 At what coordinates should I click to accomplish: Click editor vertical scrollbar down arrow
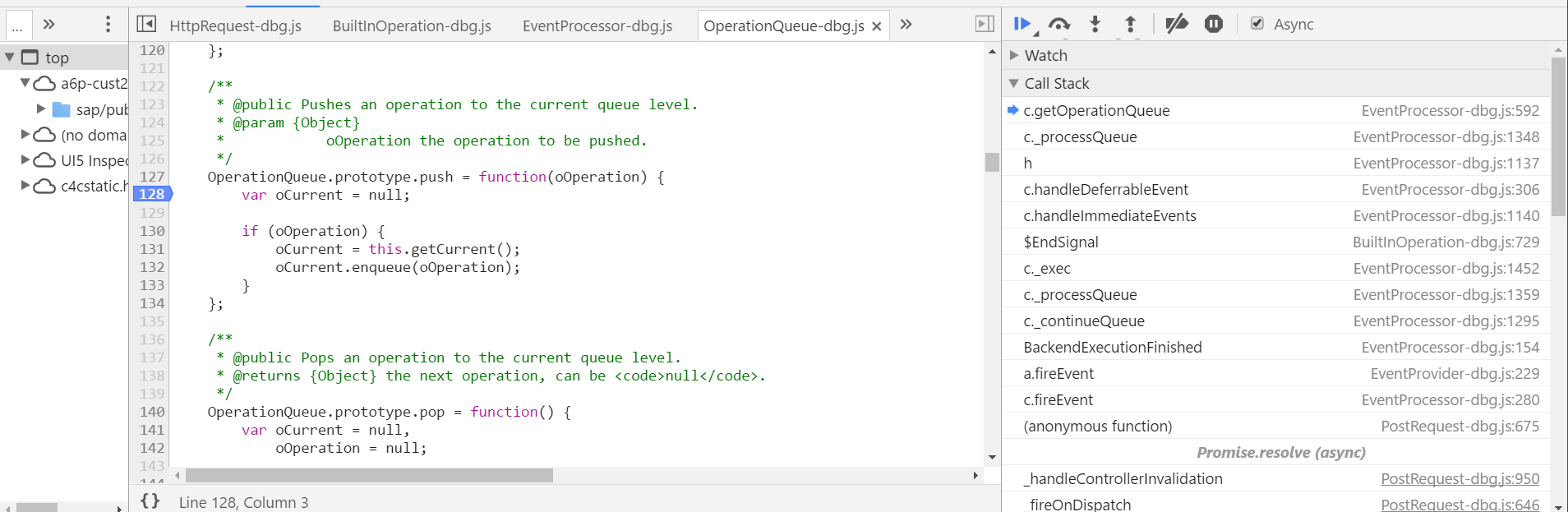click(992, 457)
